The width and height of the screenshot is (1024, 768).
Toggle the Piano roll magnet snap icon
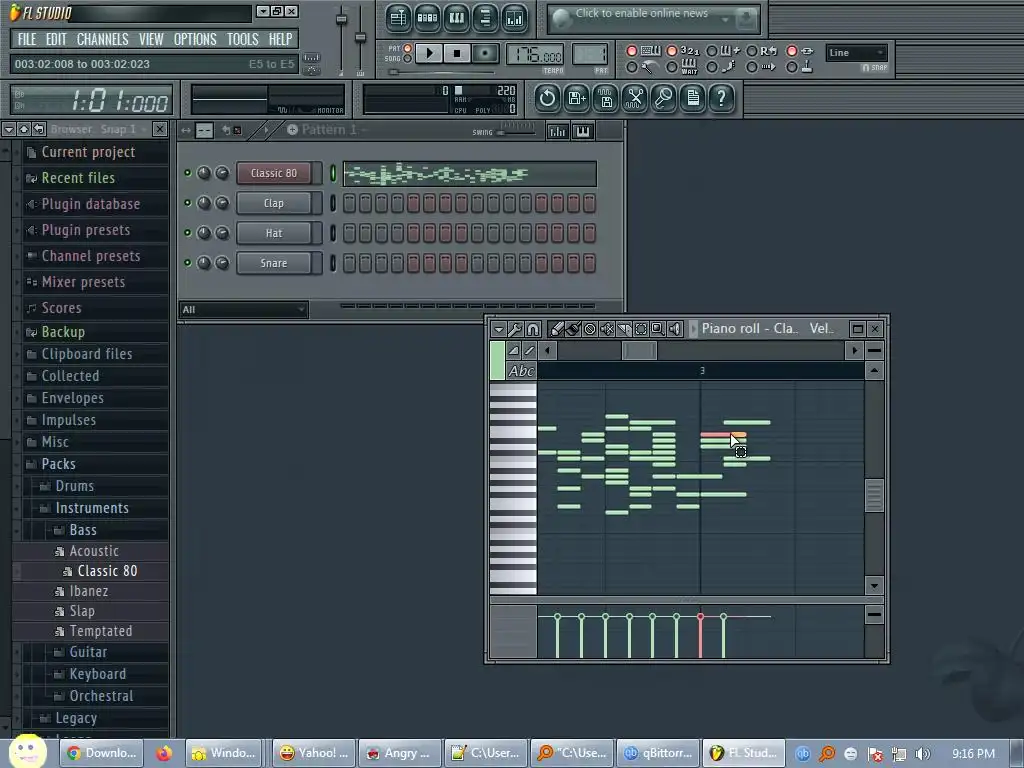(532, 329)
